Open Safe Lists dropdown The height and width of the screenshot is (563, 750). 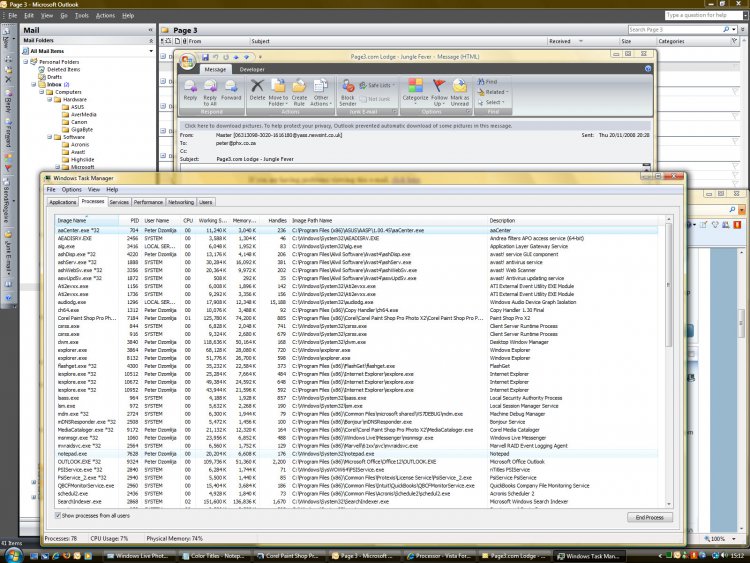point(377,85)
